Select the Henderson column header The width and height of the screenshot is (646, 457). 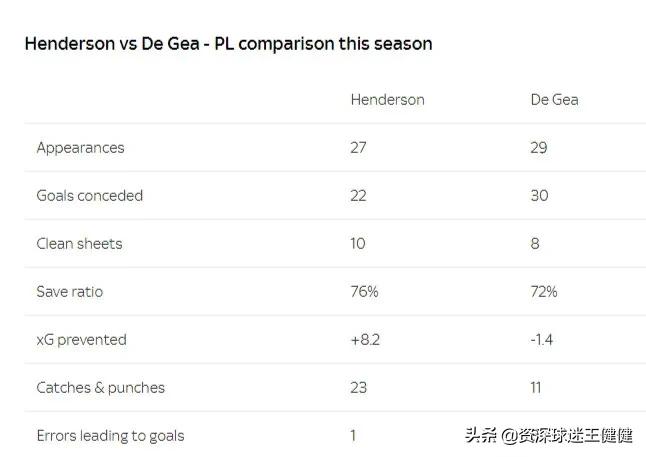tap(387, 100)
